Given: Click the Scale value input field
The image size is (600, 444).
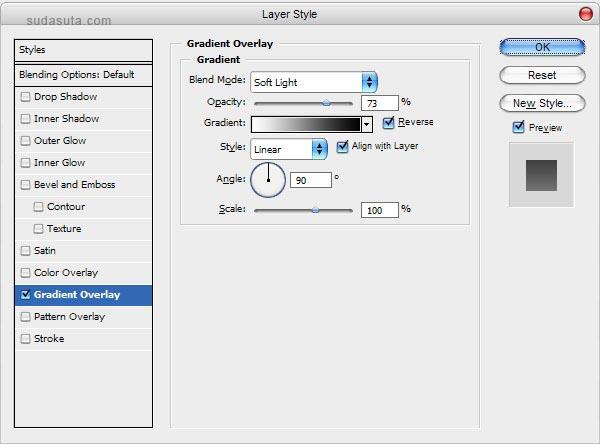Looking at the screenshot, I should (379, 210).
